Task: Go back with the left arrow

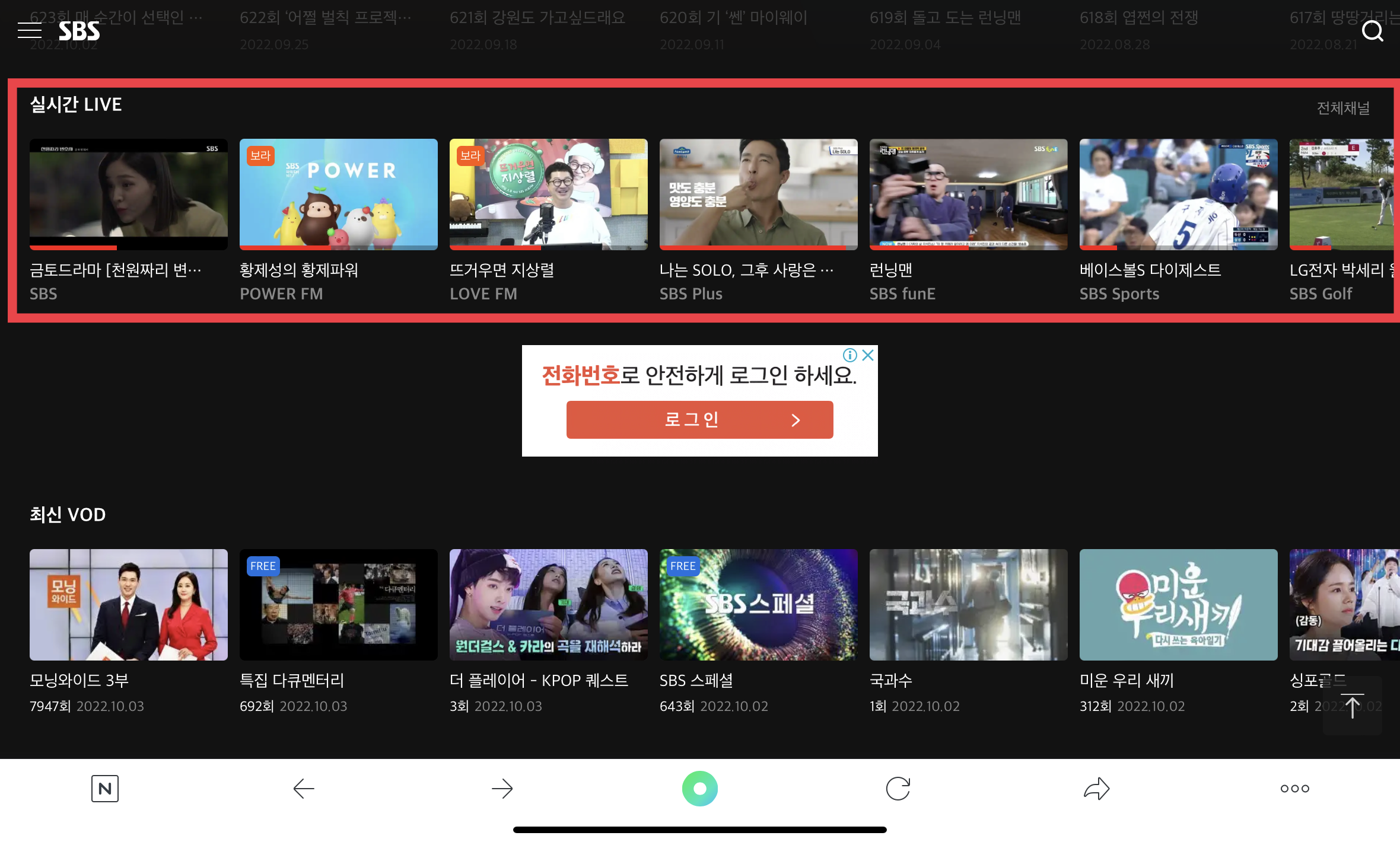Action: 304,789
